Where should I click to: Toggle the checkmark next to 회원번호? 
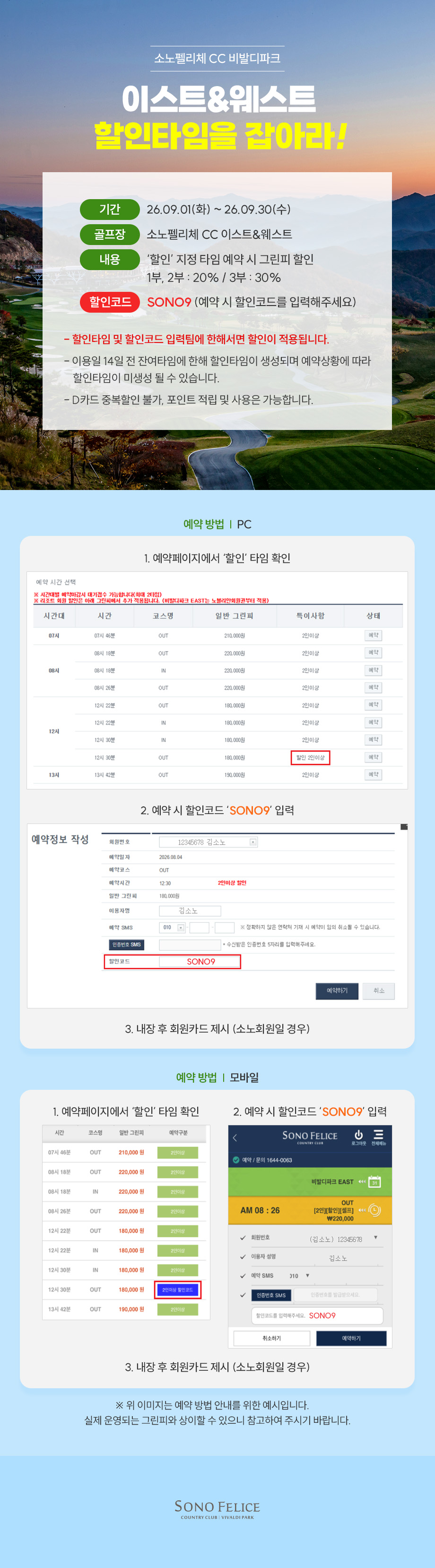click(243, 1237)
